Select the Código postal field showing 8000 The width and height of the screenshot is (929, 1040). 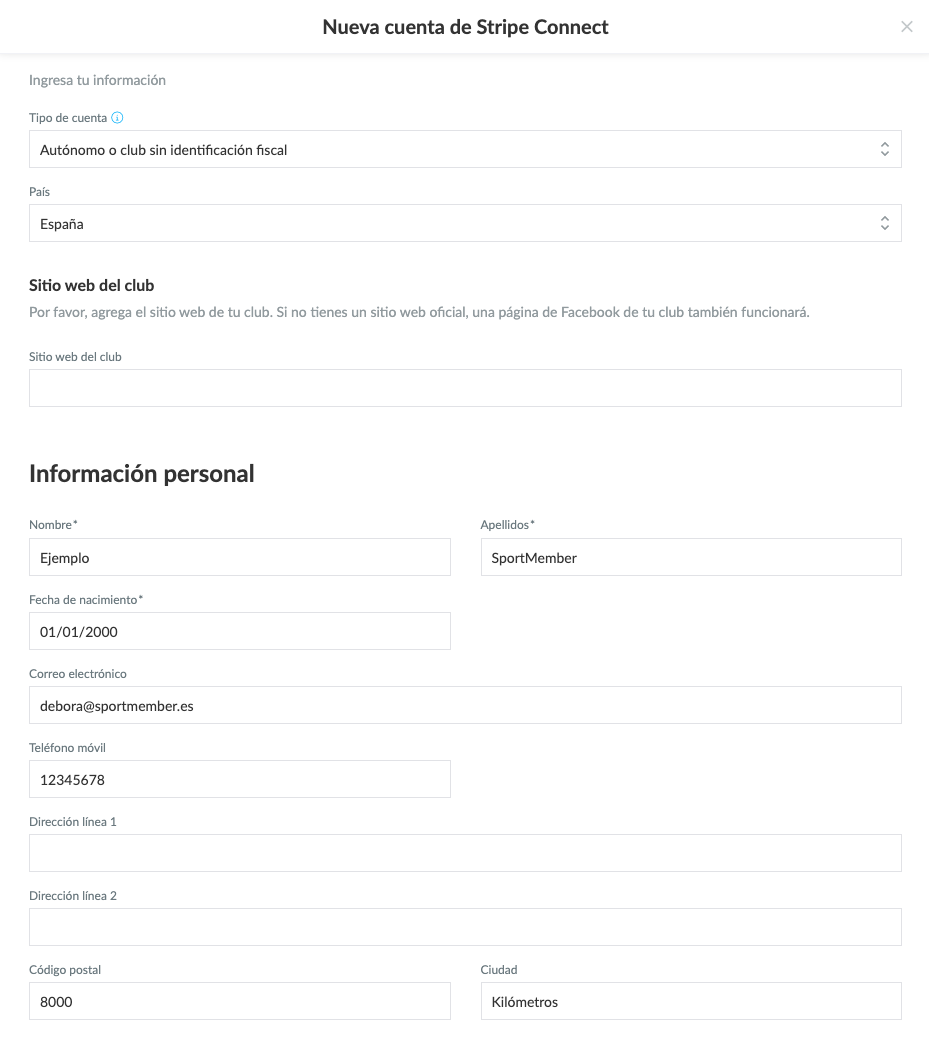point(239,1001)
